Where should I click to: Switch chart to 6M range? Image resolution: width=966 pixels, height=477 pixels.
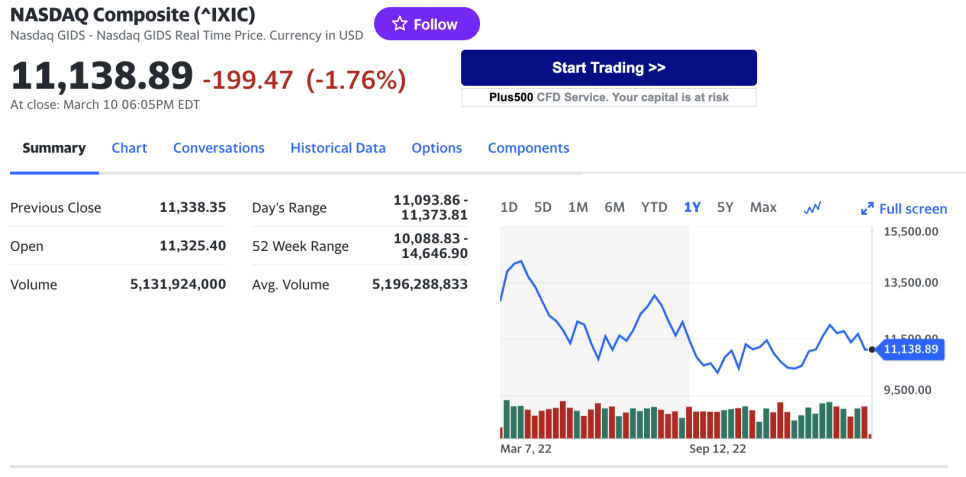pyautogui.click(x=614, y=207)
